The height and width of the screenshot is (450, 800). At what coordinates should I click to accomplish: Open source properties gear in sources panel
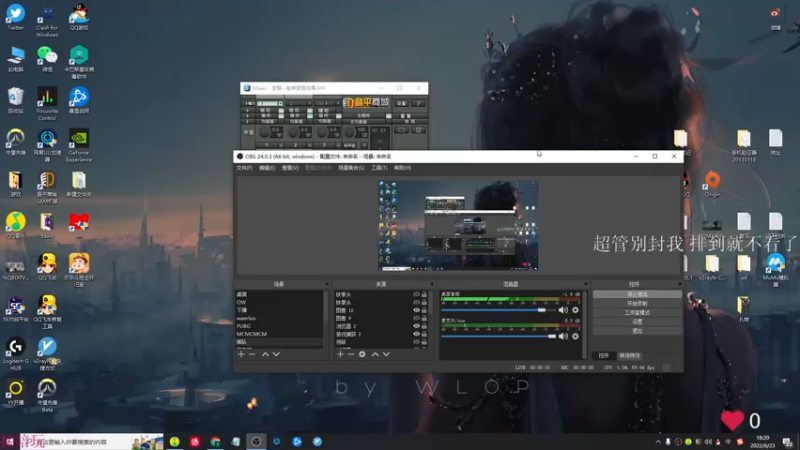tap(362, 354)
